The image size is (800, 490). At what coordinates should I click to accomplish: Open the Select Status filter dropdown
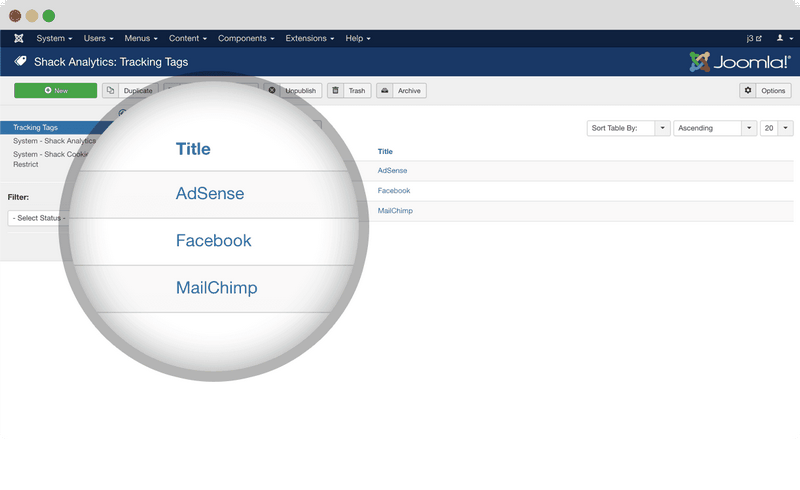point(38,217)
